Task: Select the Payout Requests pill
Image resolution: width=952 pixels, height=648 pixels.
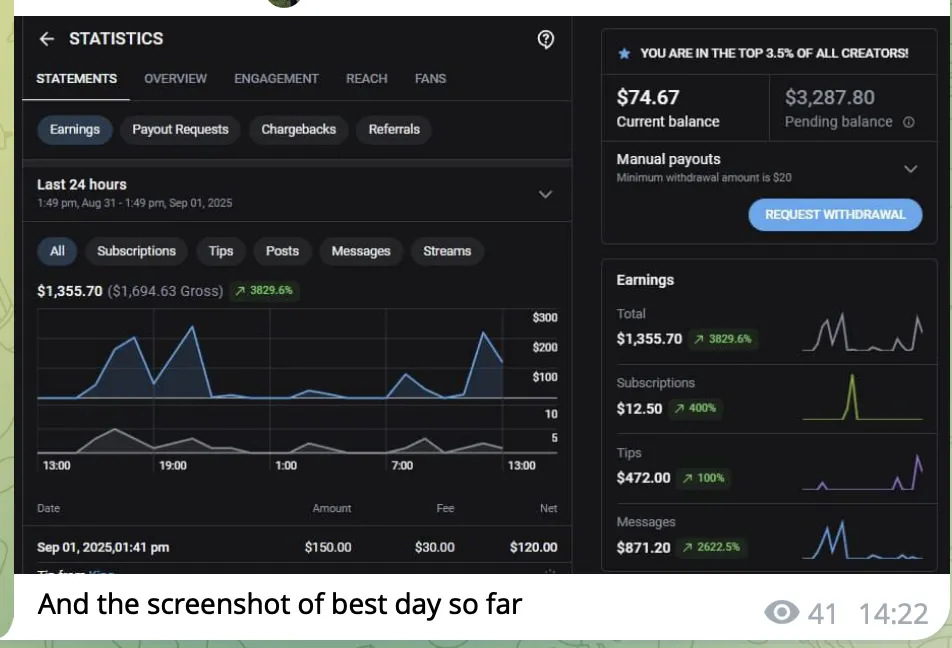Action: coord(180,129)
